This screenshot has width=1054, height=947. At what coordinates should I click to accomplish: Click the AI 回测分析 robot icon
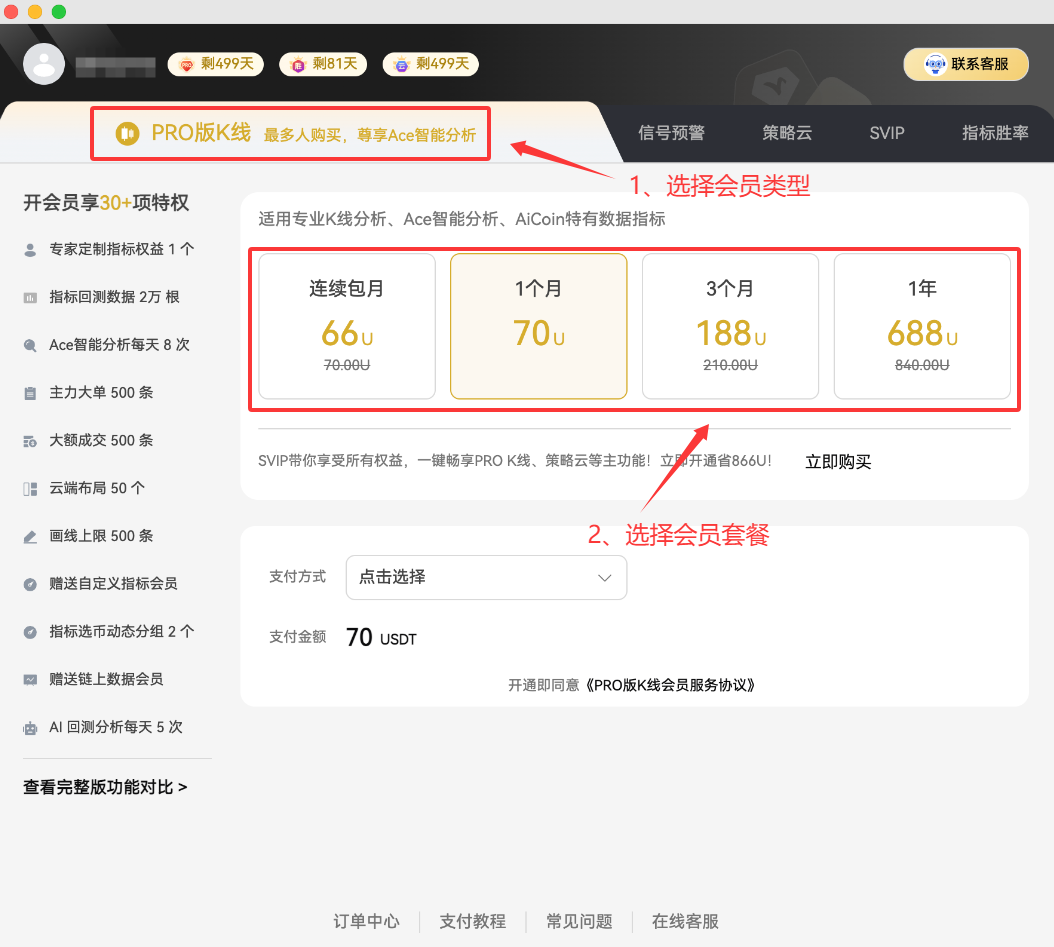tap(31, 728)
